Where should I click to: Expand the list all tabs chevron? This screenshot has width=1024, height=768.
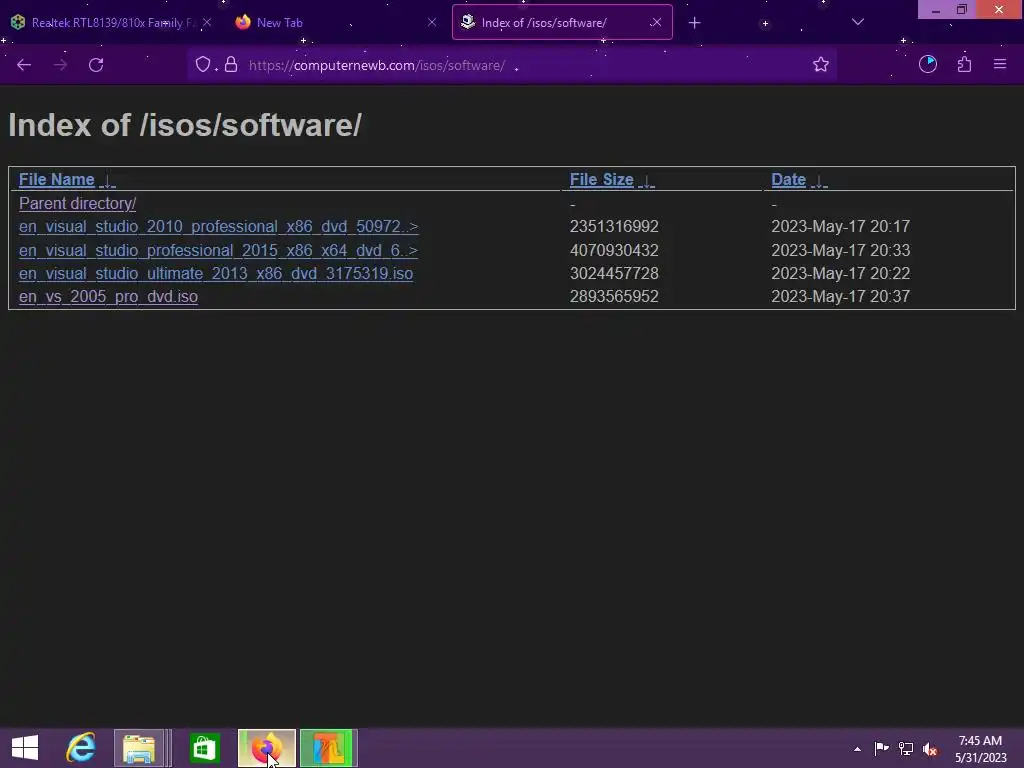(x=858, y=22)
